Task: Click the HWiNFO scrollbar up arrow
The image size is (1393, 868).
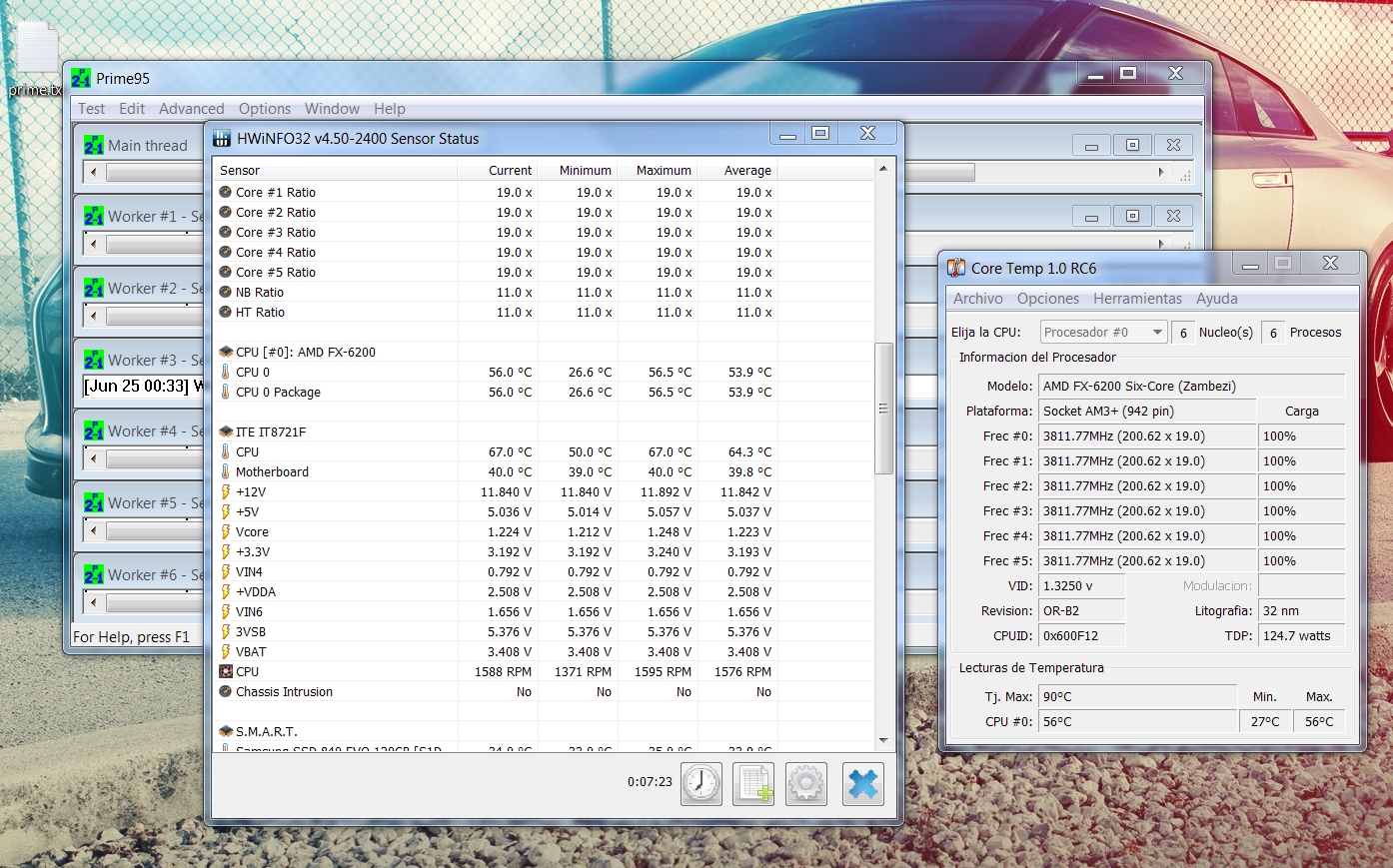Action: pyautogui.click(x=883, y=169)
